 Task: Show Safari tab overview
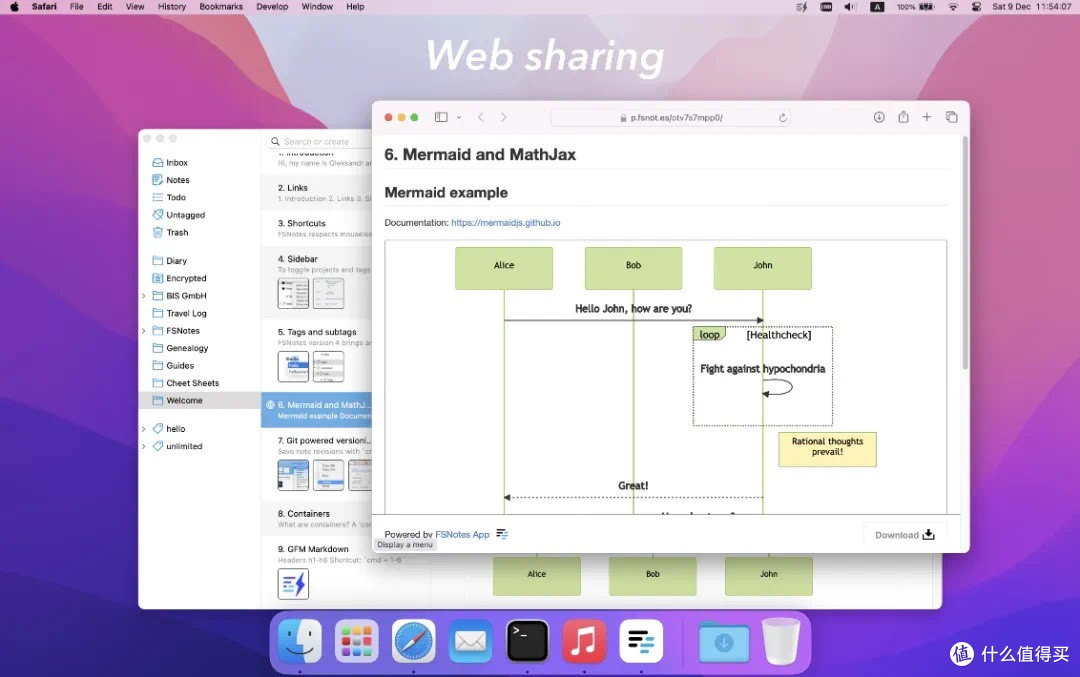point(951,117)
